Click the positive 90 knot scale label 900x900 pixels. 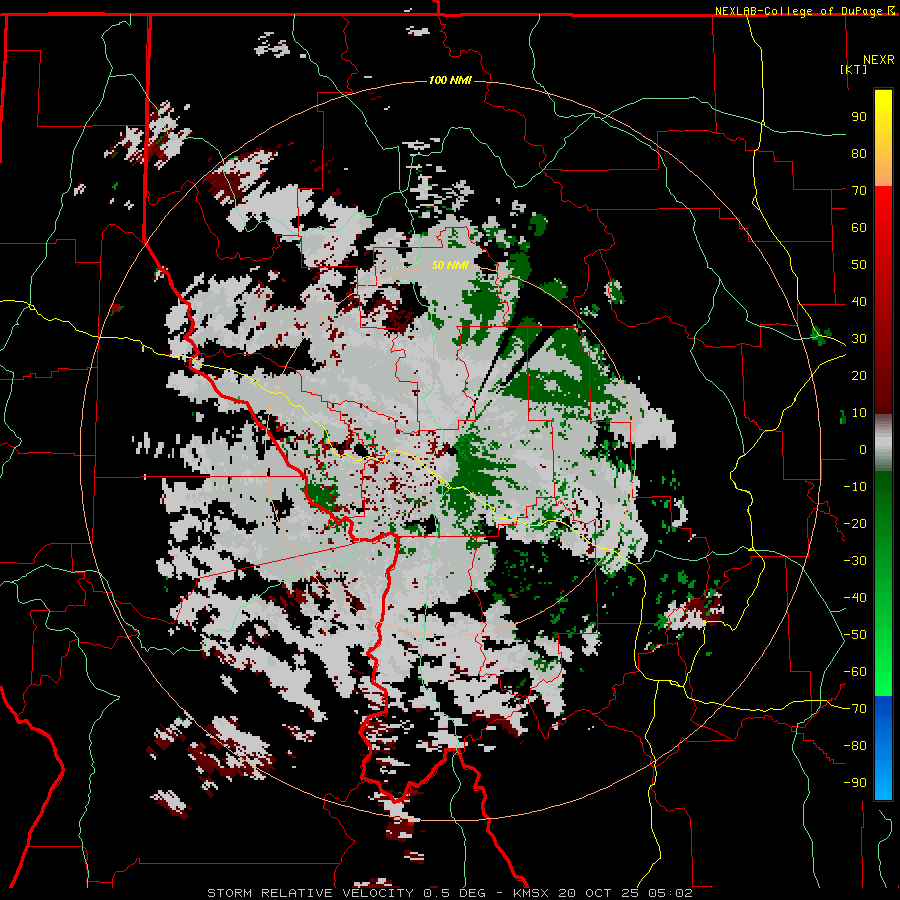[x=859, y=117]
